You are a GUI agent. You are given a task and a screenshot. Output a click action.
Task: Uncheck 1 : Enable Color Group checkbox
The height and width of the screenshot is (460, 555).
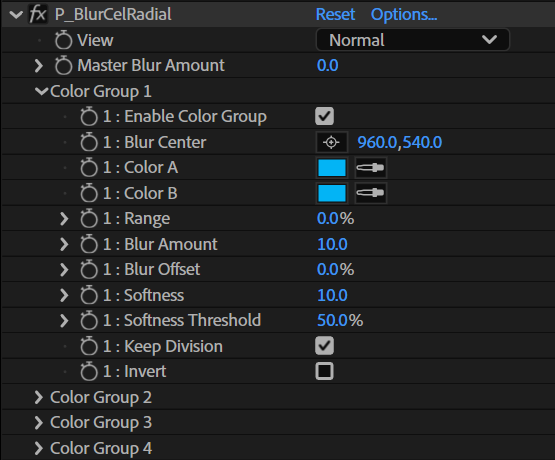324,116
